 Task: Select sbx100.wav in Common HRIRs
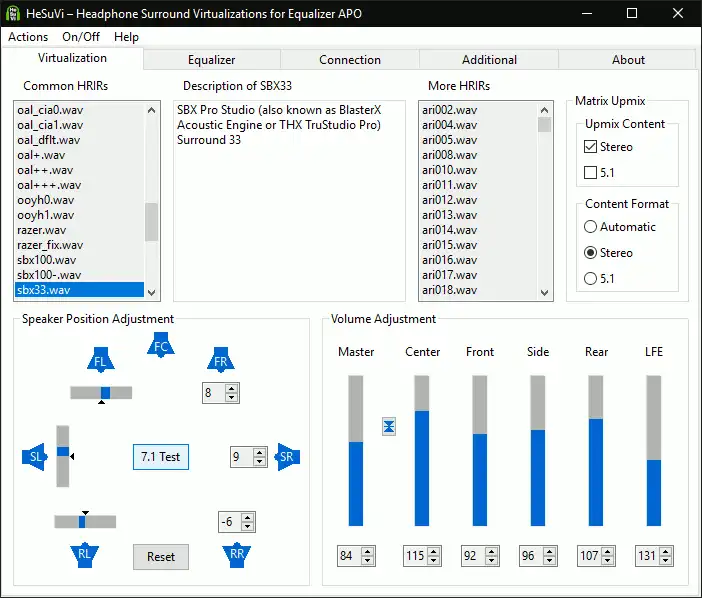79,260
